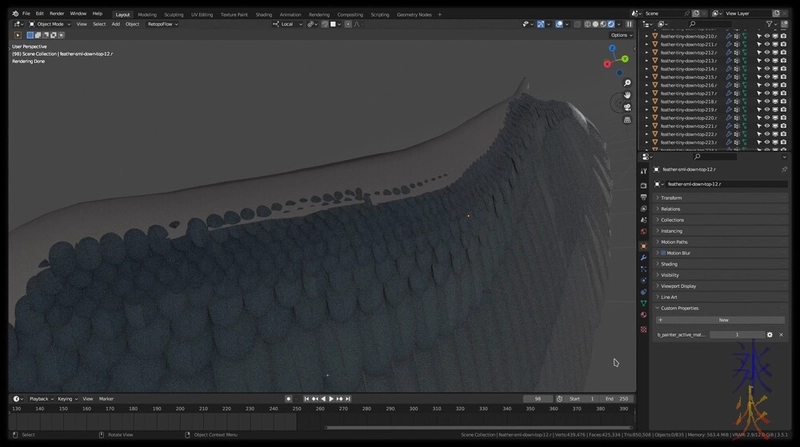Screen dimensions: 800x447
Task: Open the viewport Options button
Action: (x=620, y=35)
